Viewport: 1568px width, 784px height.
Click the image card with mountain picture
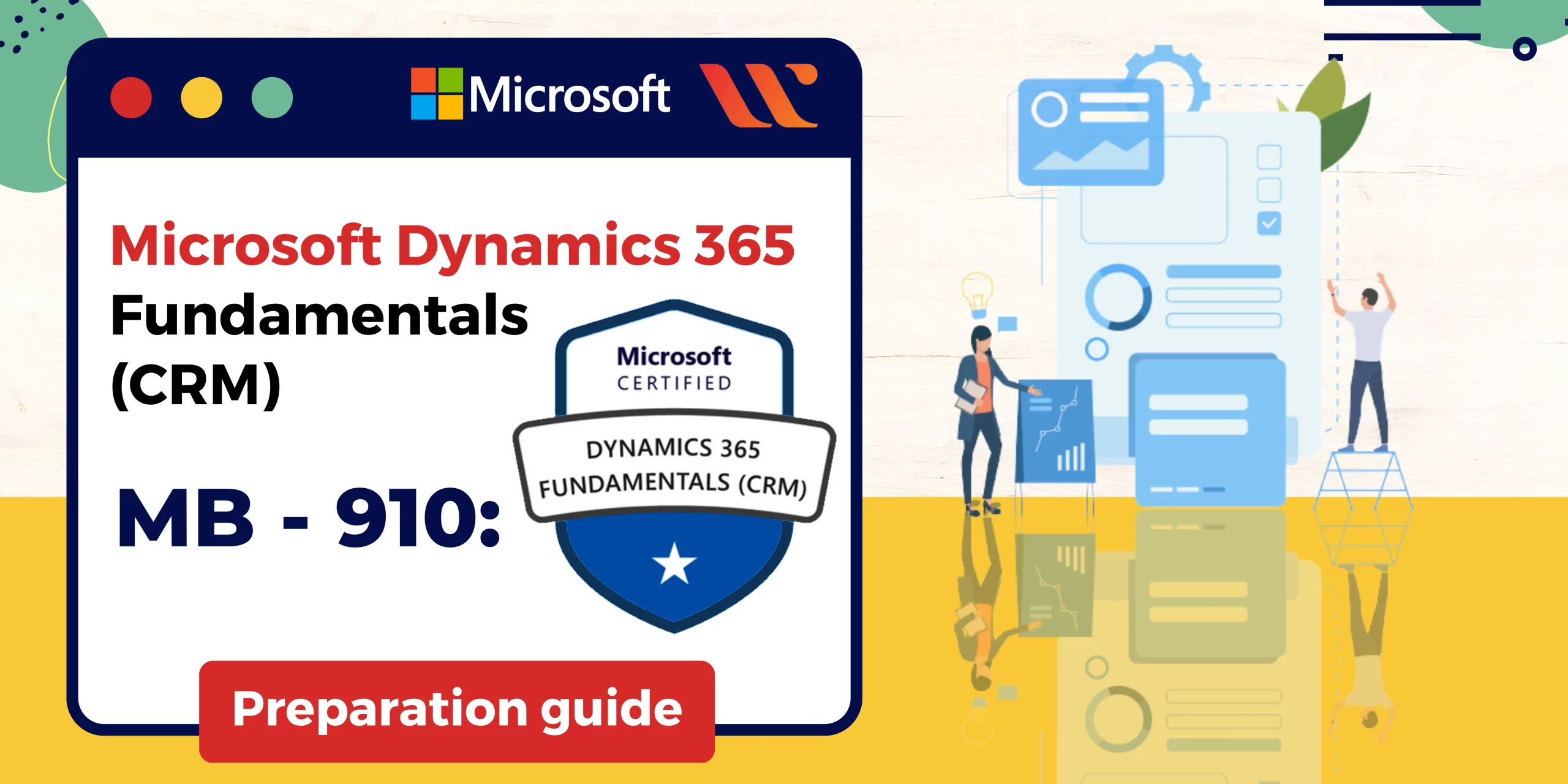(x=1091, y=132)
